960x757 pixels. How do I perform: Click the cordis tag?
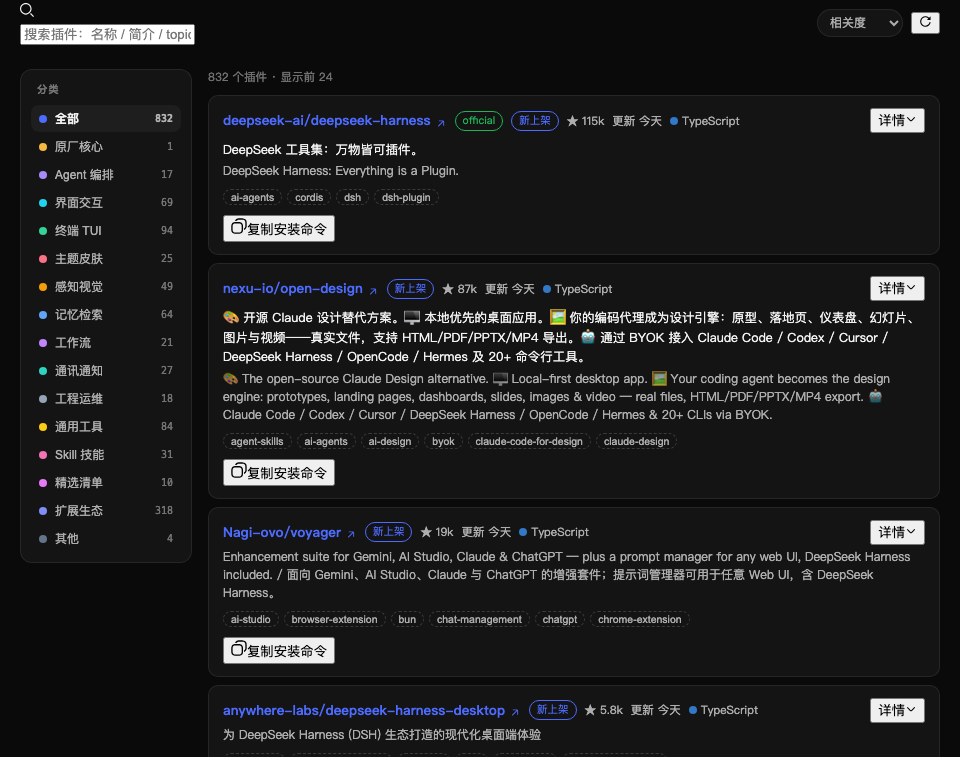pos(309,197)
